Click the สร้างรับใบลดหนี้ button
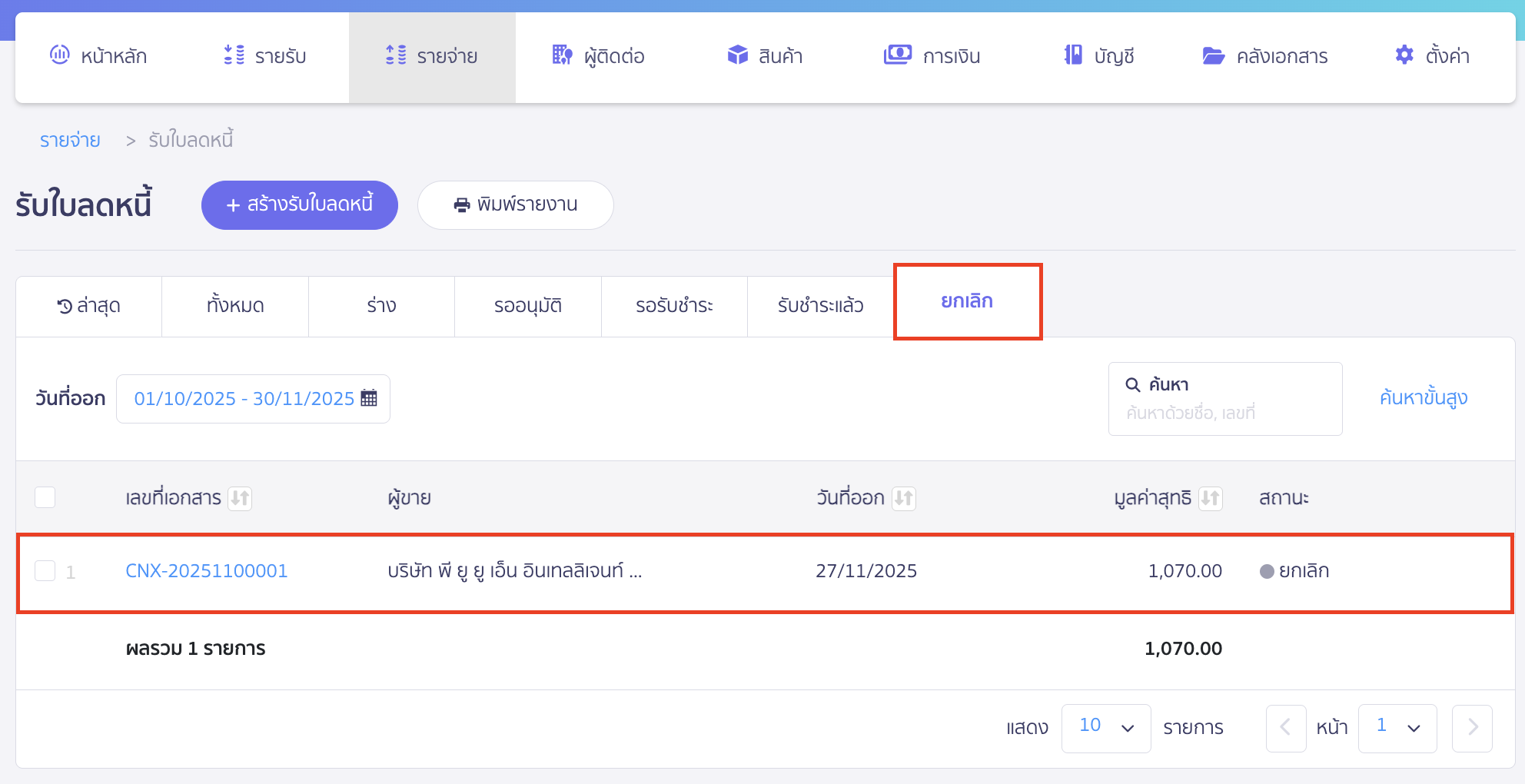This screenshot has height=784, width=1525. pyautogui.click(x=299, y=204)
